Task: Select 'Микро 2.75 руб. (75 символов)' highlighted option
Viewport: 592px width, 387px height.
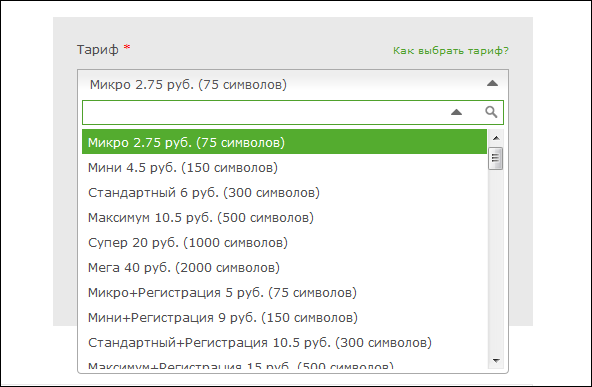Action: (x=284, y=142)
